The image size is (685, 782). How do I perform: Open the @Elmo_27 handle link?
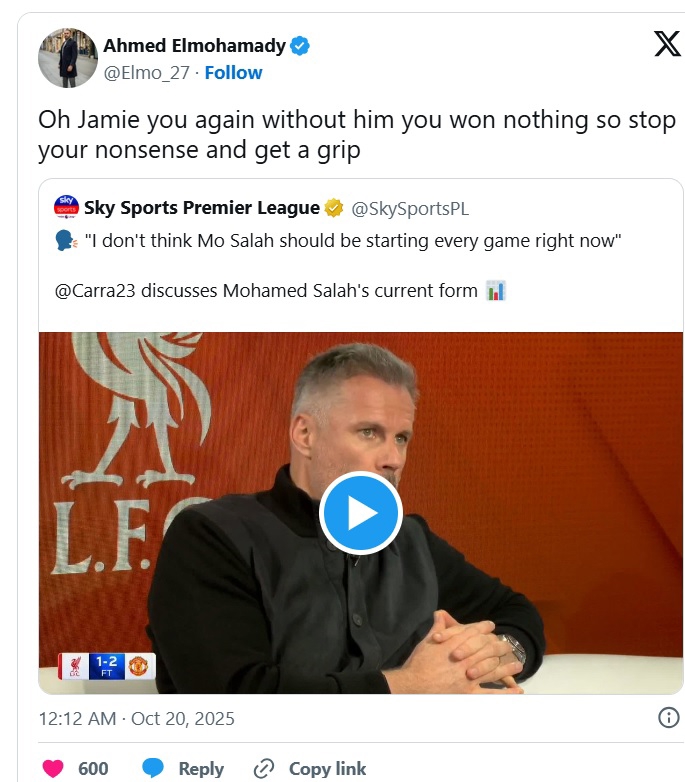tap(146, 73)
